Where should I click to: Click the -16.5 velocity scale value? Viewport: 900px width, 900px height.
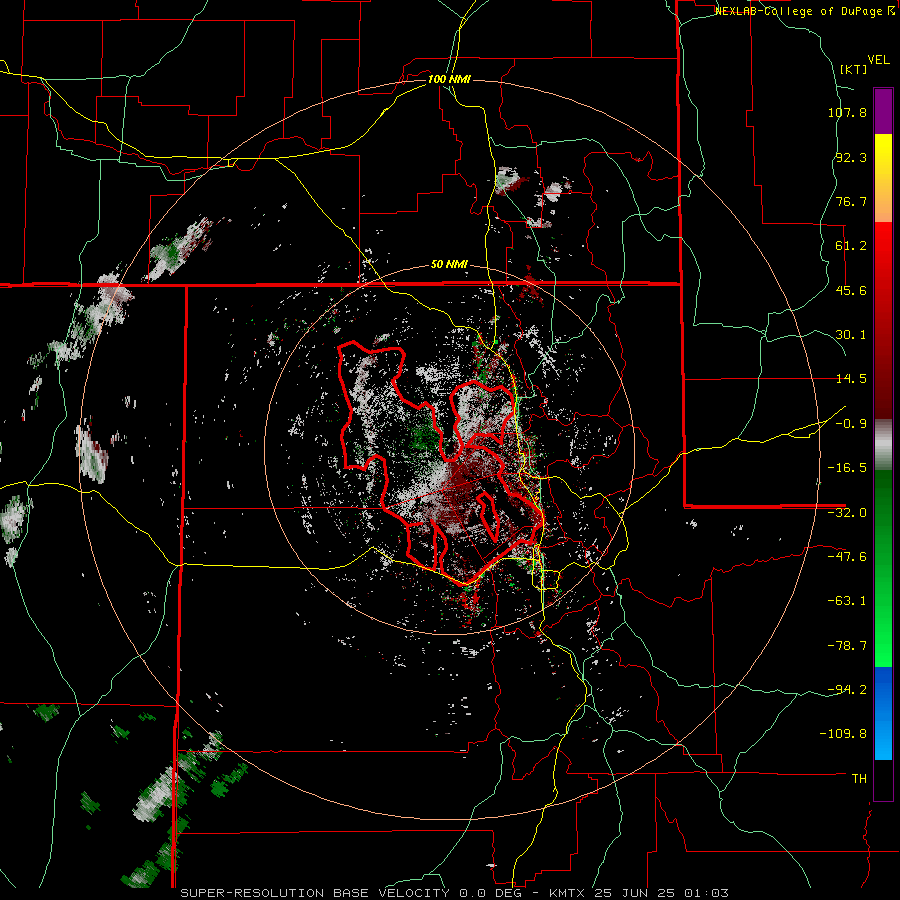click(x=847, y=468)
